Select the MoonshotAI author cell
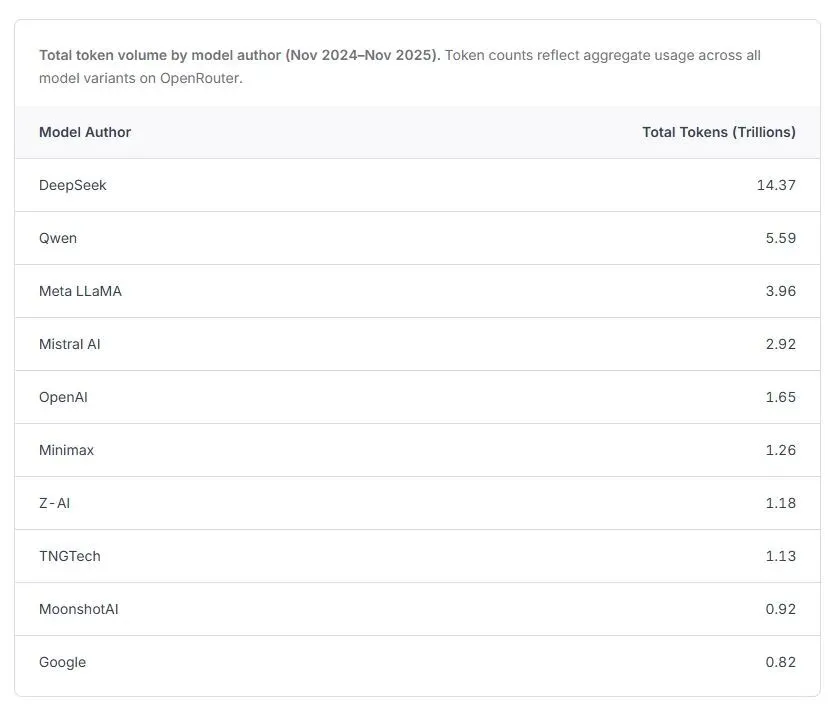The image size is (831, 711). tap(79, 609)
